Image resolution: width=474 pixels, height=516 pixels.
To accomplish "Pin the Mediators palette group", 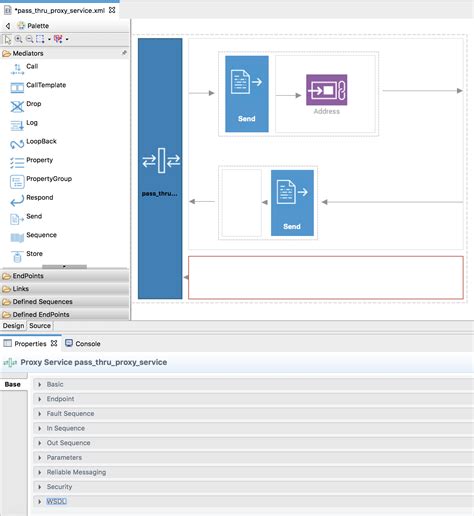I will pos(124,53).
